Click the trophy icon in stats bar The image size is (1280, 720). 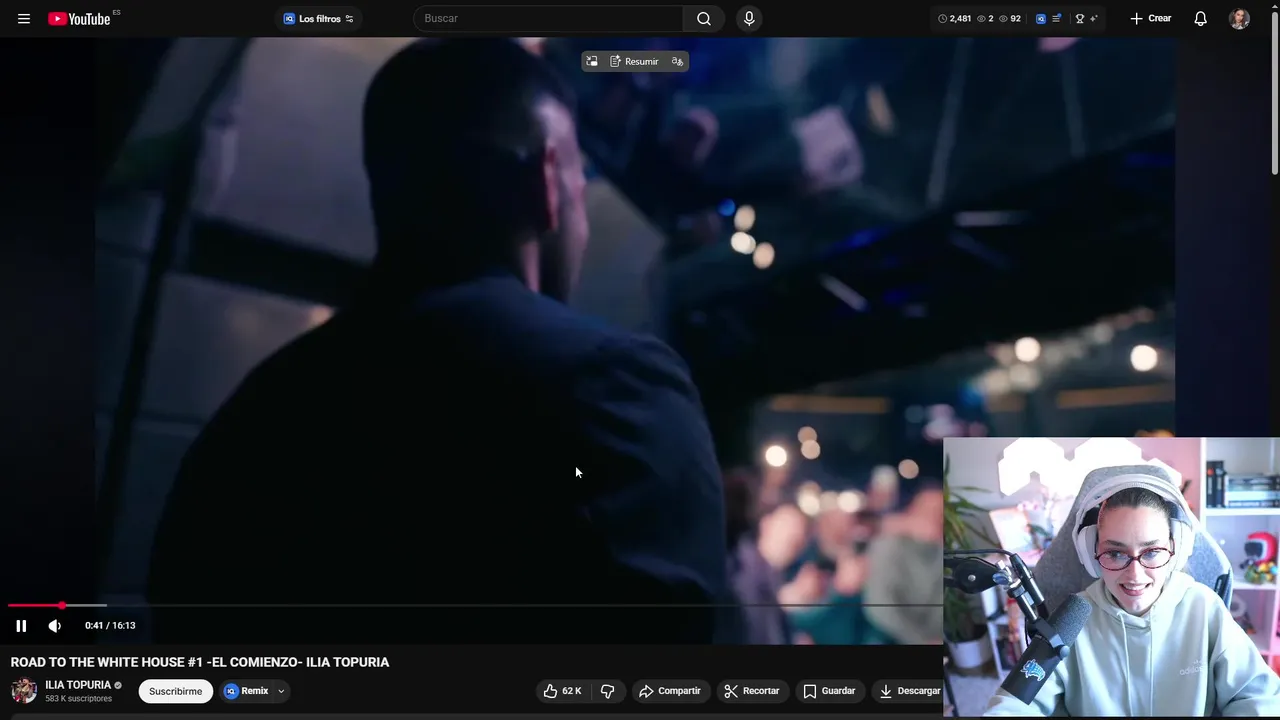tap(1079, 19)
